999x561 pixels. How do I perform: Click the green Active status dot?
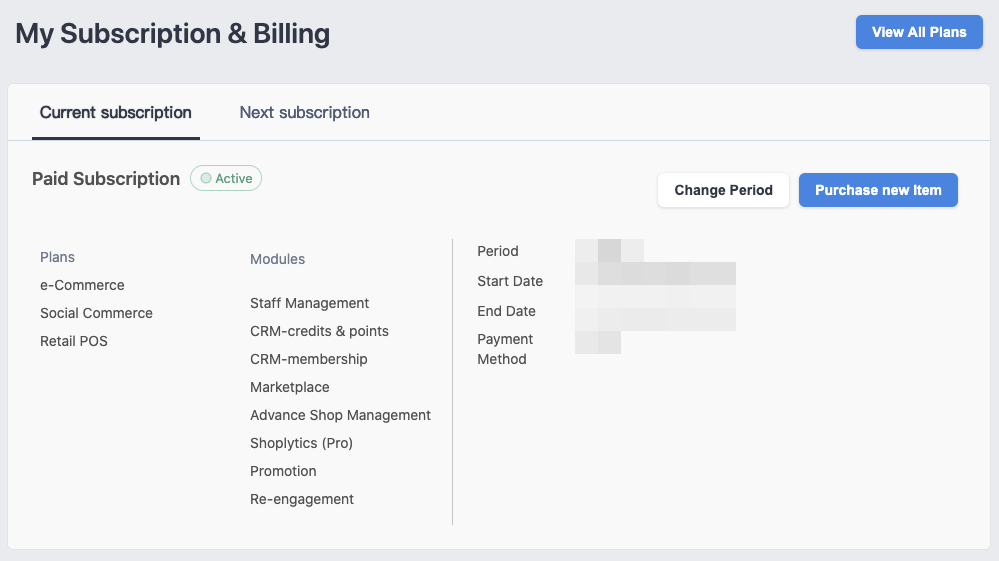tap(206, 178)
